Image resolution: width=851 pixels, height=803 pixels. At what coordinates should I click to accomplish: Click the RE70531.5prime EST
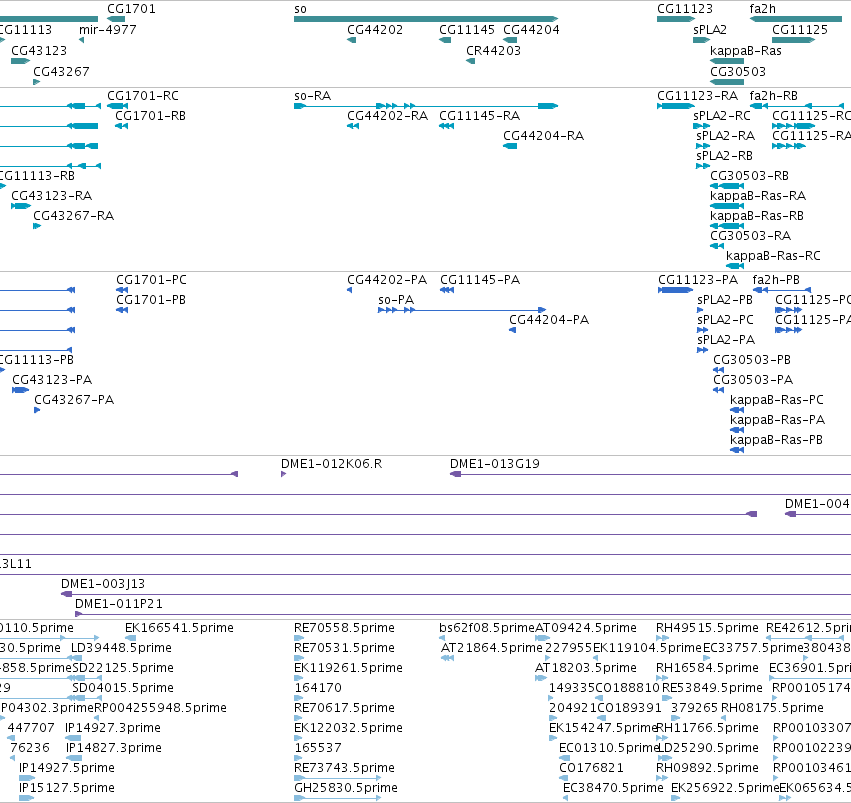(299, 658)
